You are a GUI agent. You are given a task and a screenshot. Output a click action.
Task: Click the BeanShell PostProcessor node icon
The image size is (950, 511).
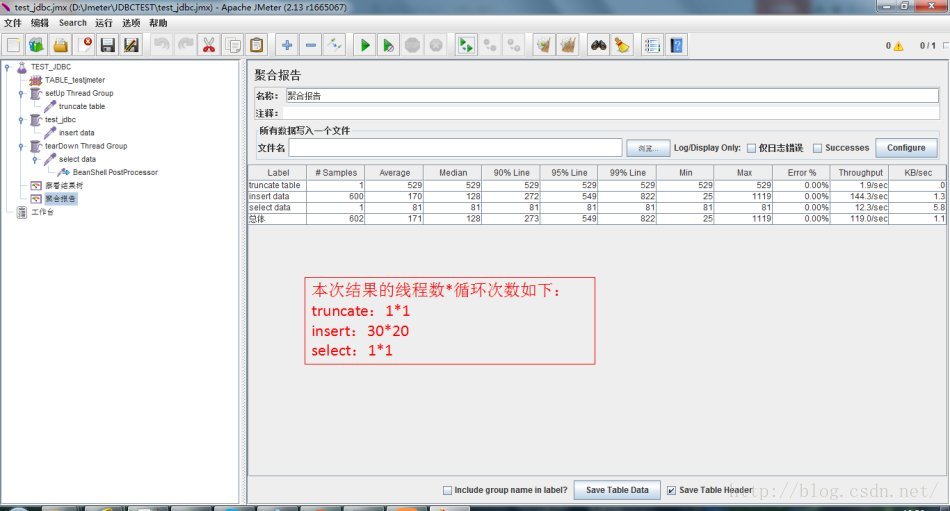click(64, 172)
